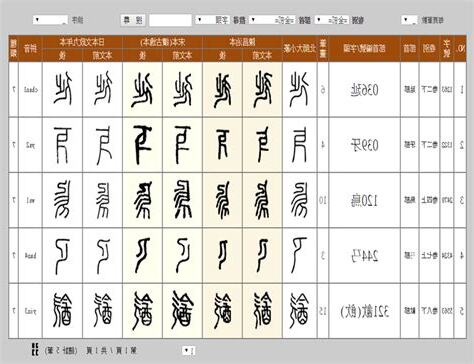This screenshot has height=364, width=474.
Task: Open 陳昌治本 後 glyph in 120烏 row
Action: point(223,200)
